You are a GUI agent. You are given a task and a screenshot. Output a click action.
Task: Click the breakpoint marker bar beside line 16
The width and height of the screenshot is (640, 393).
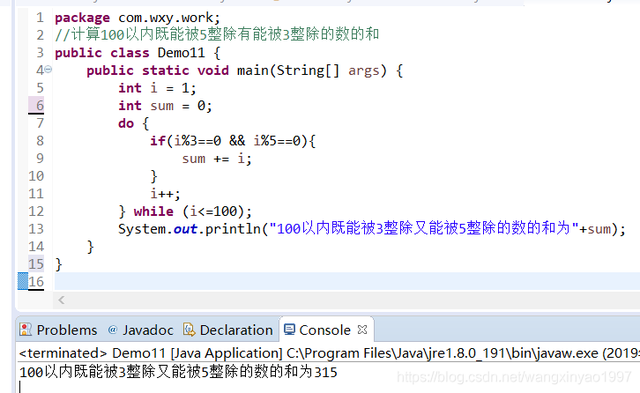[x=22, y=281]
